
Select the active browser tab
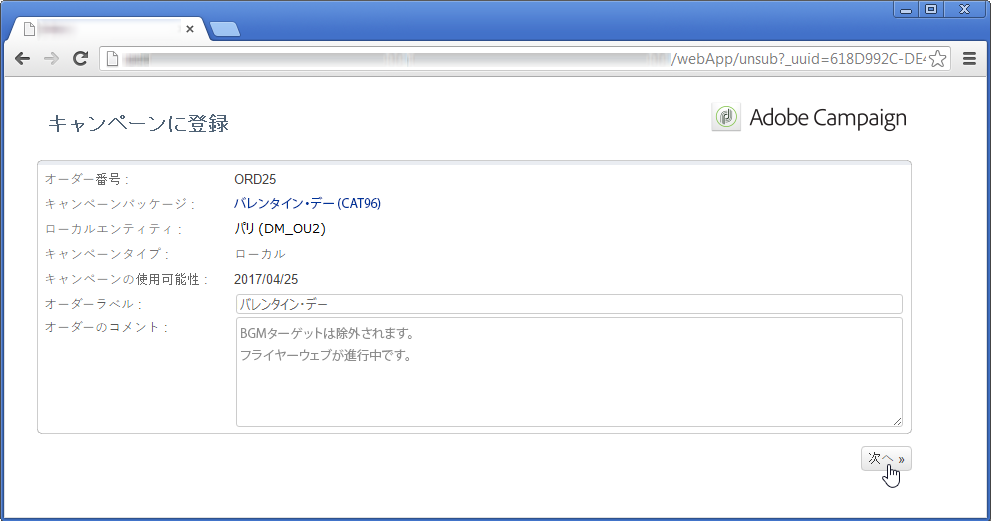108,29
